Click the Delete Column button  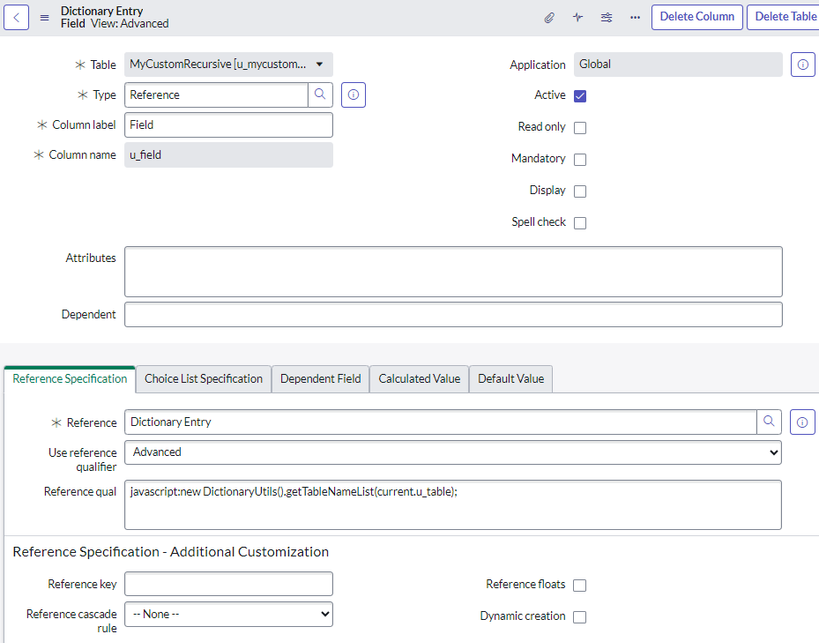[x=697, y=17]
